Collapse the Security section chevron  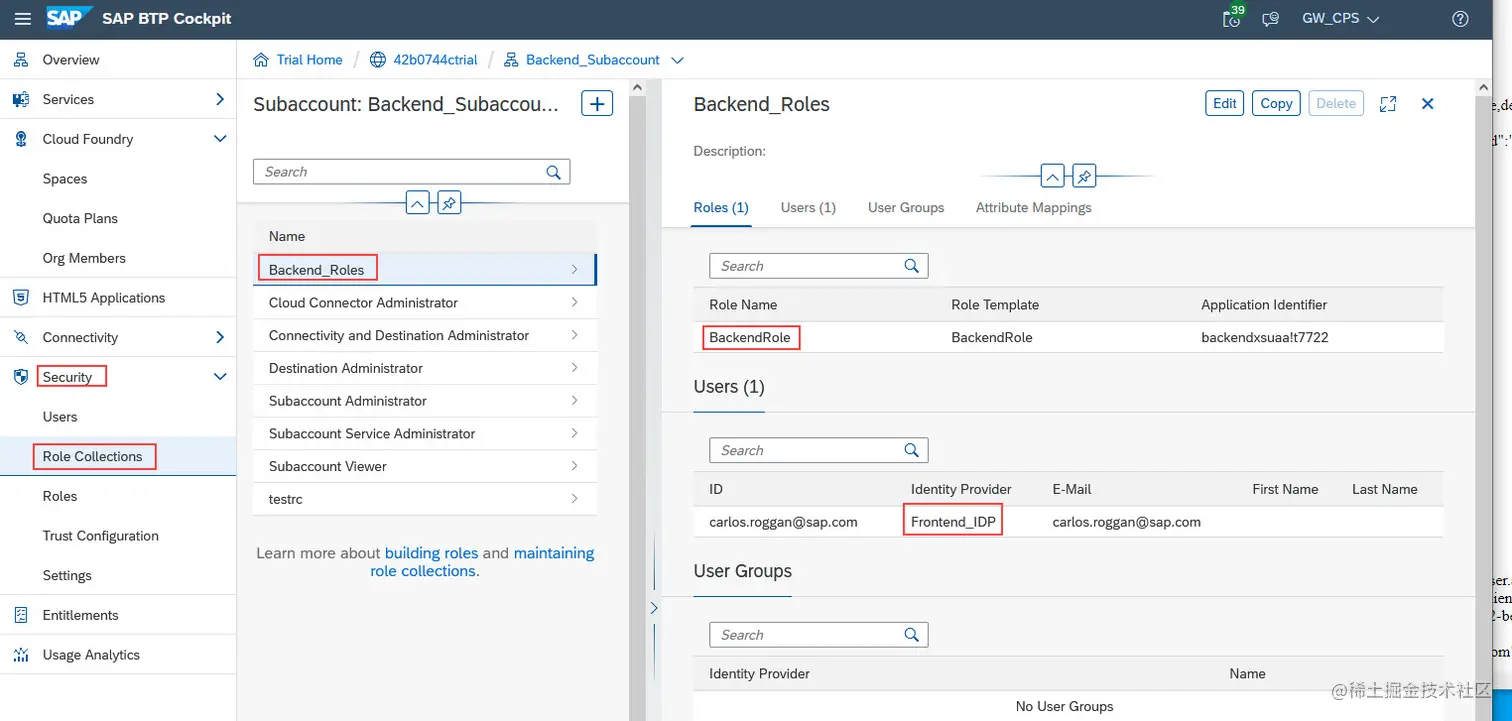point(220,377)
